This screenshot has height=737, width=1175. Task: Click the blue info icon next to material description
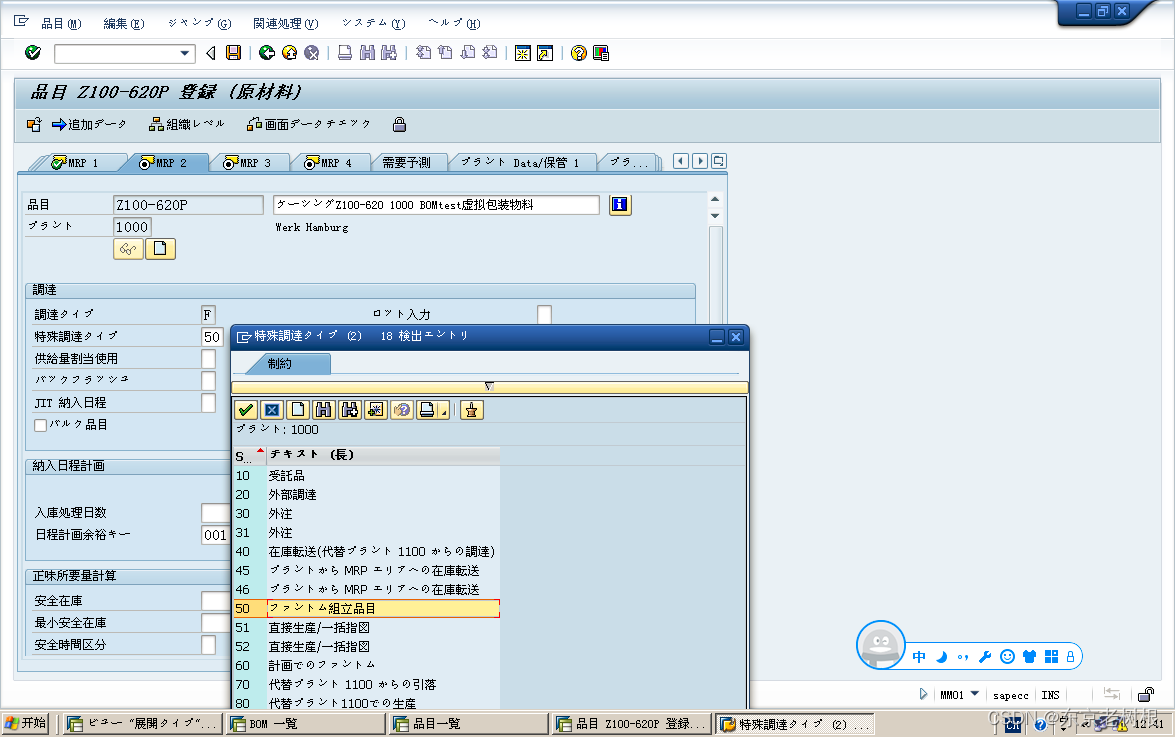coord(620,204)
